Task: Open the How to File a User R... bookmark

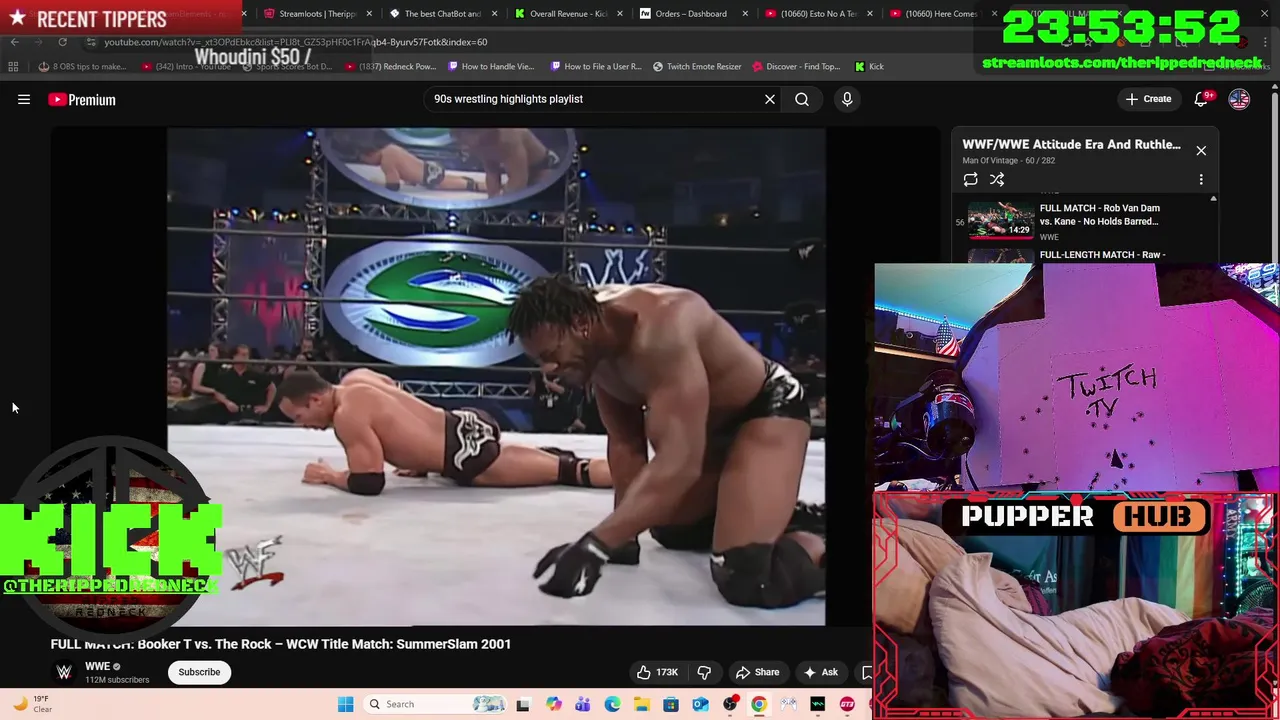Action: pyautogui.click(x=596, y=67)
